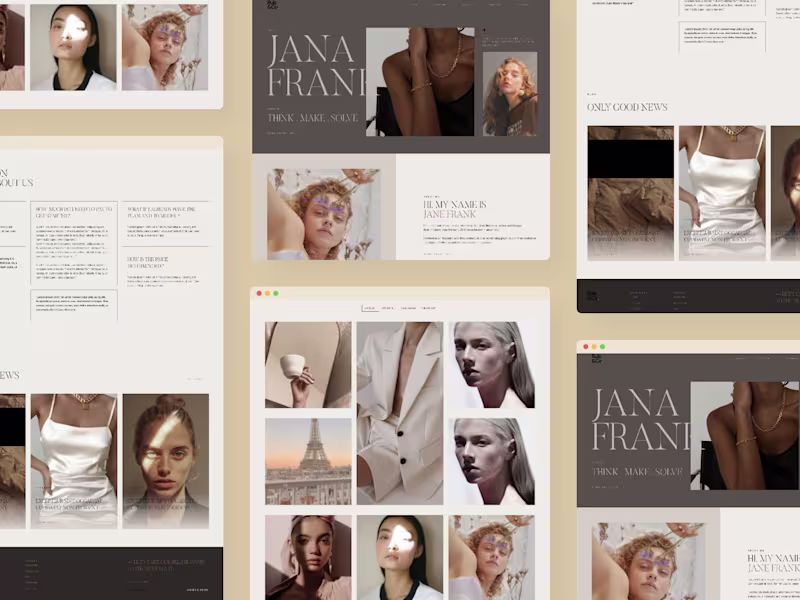Switch to the underlined first filter tab

click(371, 308)
